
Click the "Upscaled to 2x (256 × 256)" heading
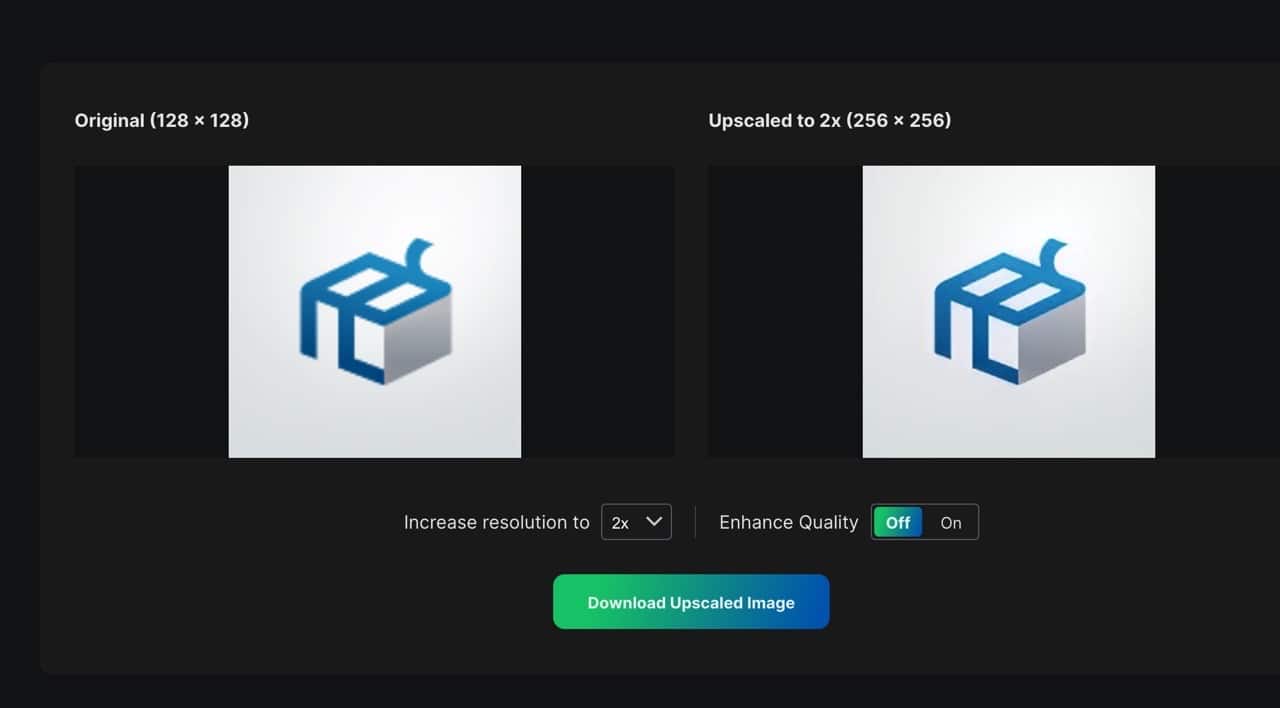point(829,120)
